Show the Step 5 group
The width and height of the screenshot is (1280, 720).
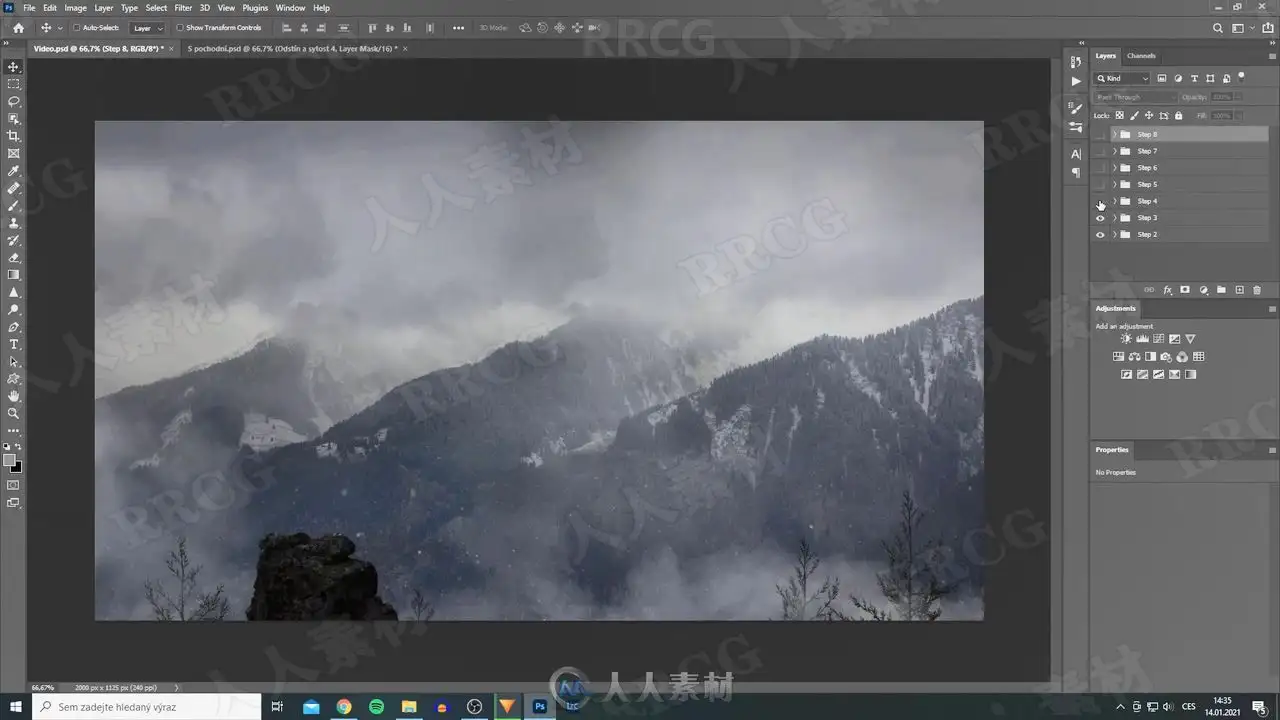1100,184
